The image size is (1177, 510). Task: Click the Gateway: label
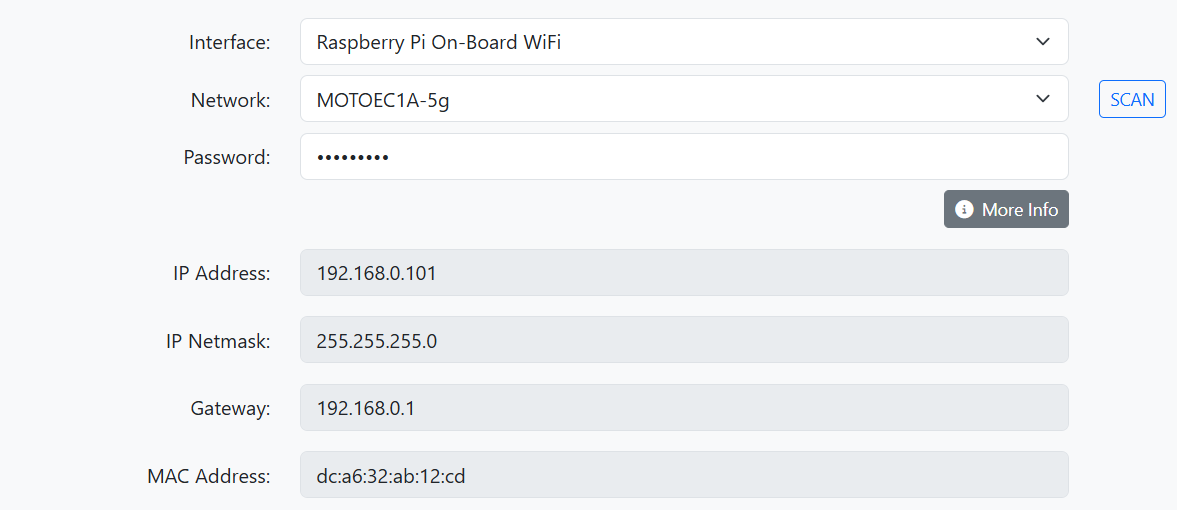[x=230, y=409]
